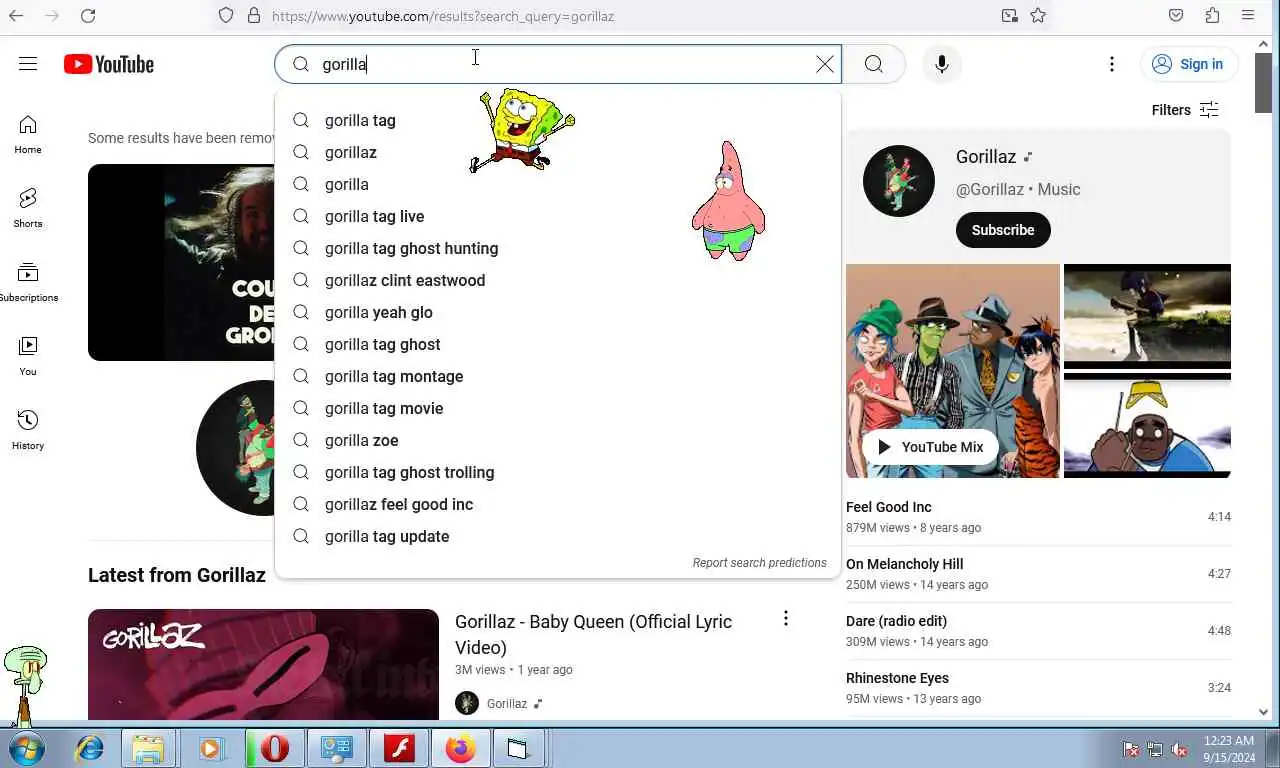Open History in the sidebar
This screenshot has height=768, width=1280.
(28, 430)
